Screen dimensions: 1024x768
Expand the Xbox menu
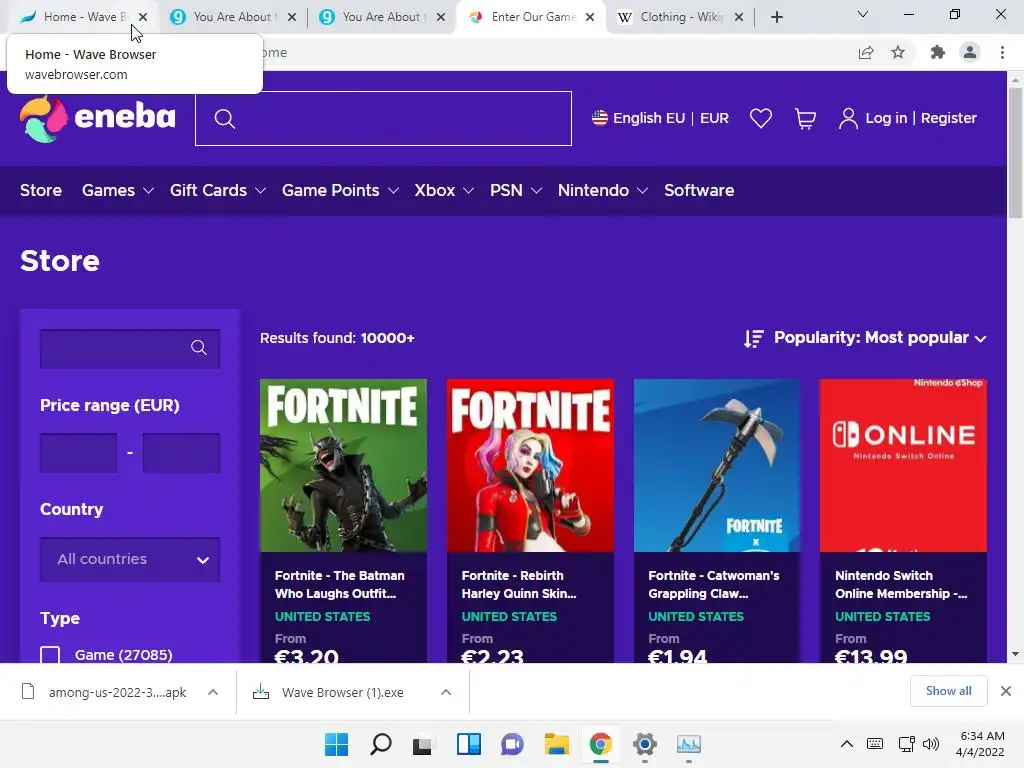(444, 190)
